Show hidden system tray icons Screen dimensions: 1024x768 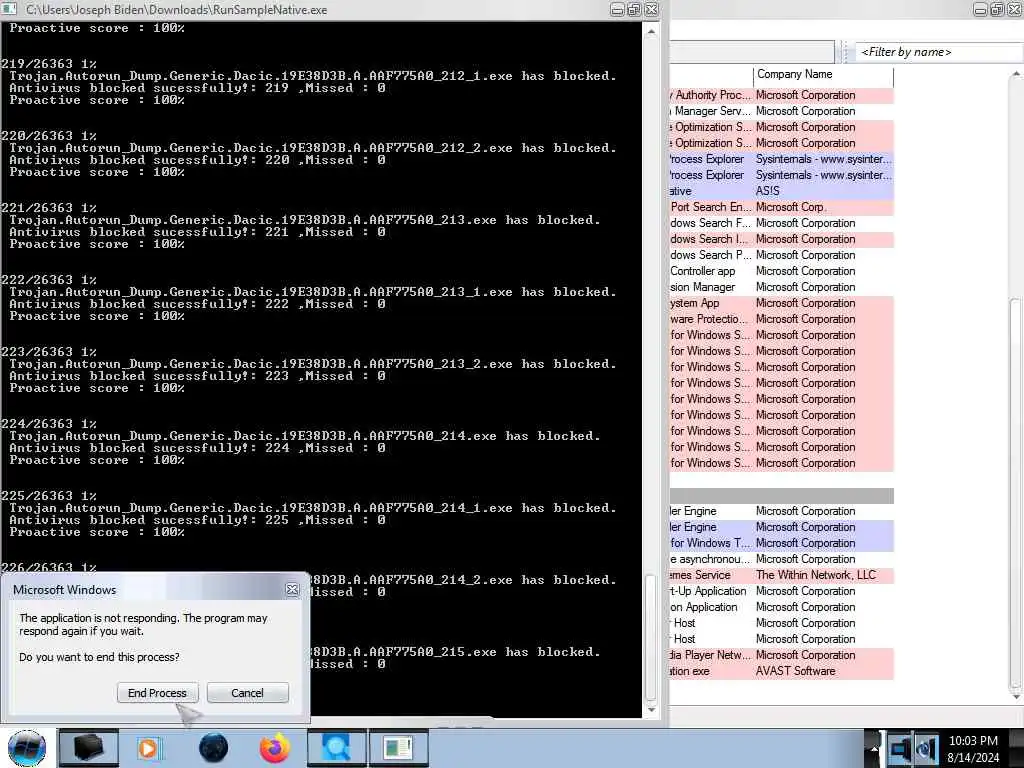tap(872, 749)
